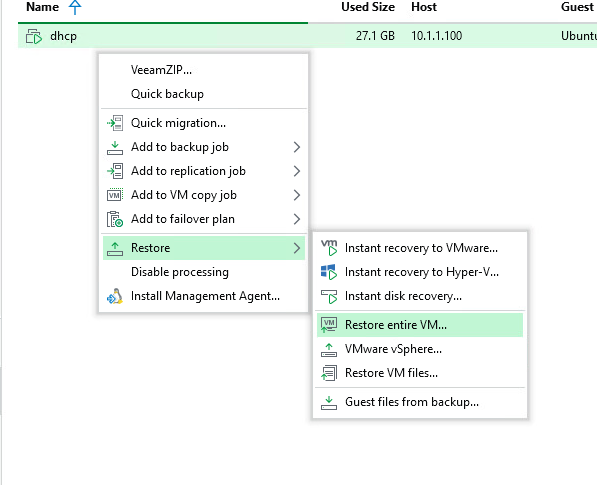The image size is (597, 485).
Task: Click the dhcp VM icon
Action: (x=34, y=36)
